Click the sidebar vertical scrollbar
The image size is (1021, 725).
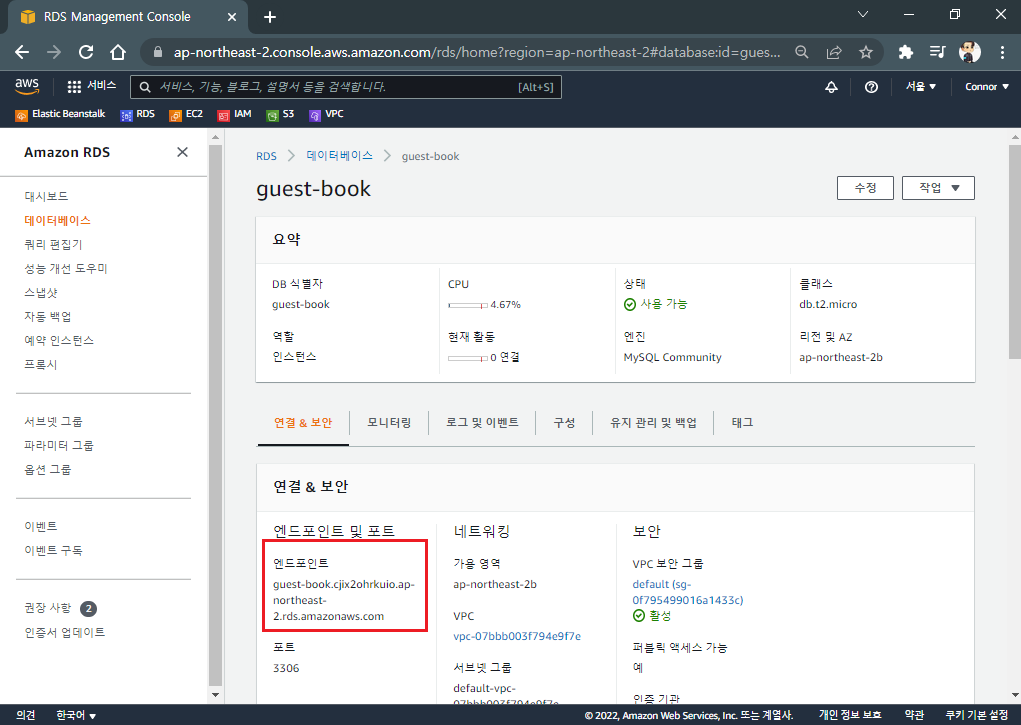click(216, 414)
